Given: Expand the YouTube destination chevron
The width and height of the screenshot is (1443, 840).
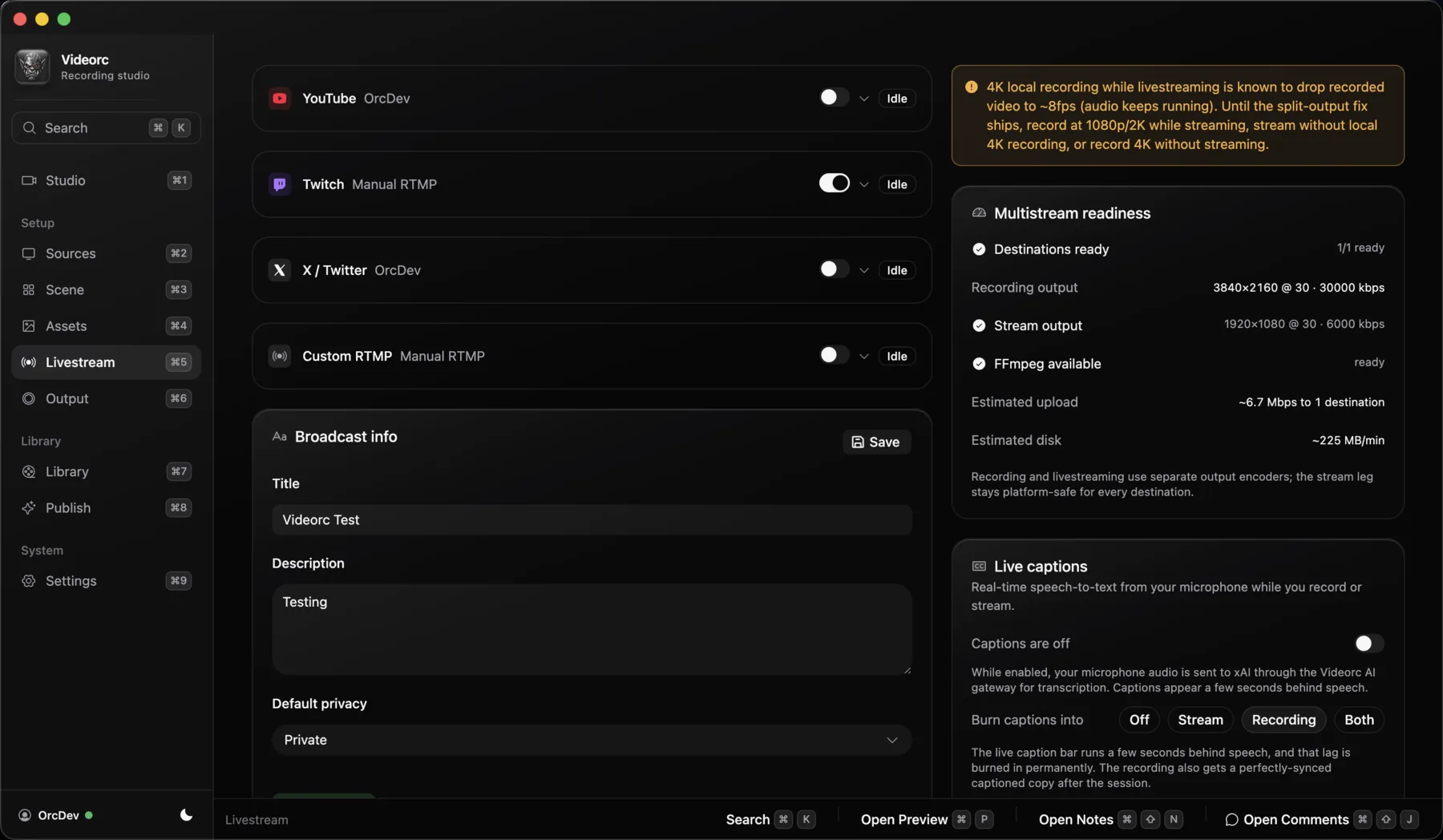Looking at the screenshot, I should 863,99.
